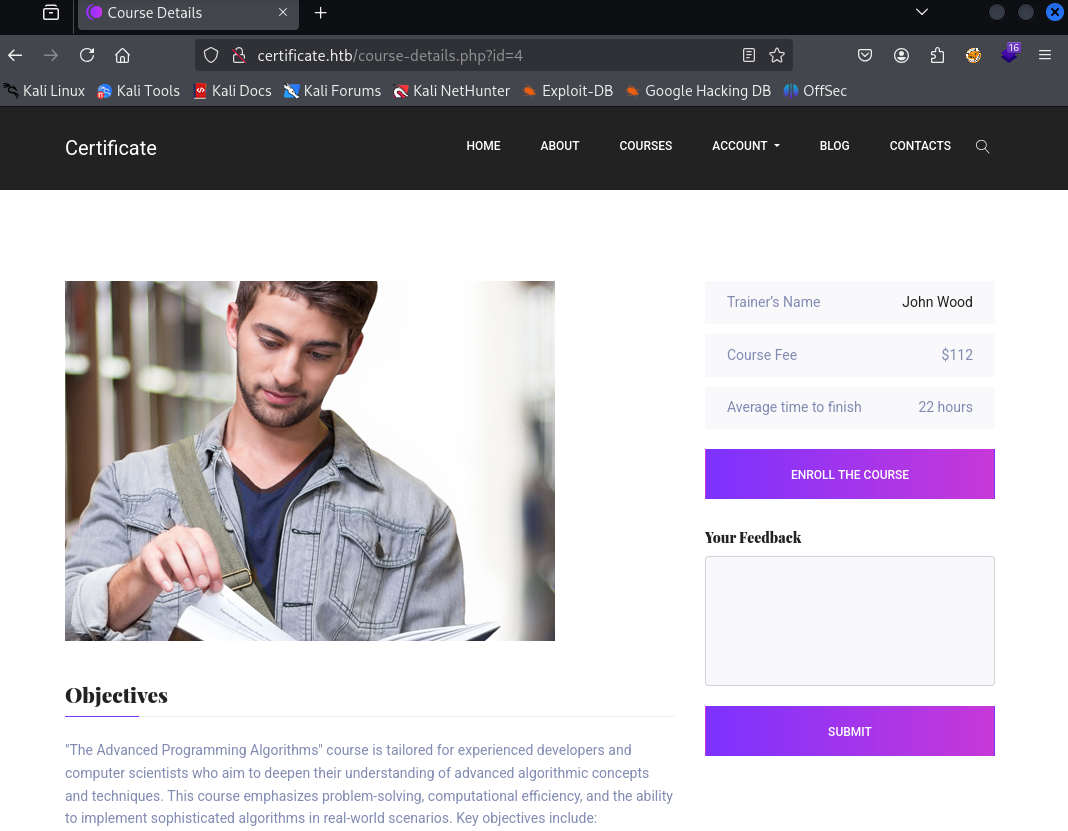Open the Courses navigation item
This screenshot has width=1068, height=831.
point(645,146)
